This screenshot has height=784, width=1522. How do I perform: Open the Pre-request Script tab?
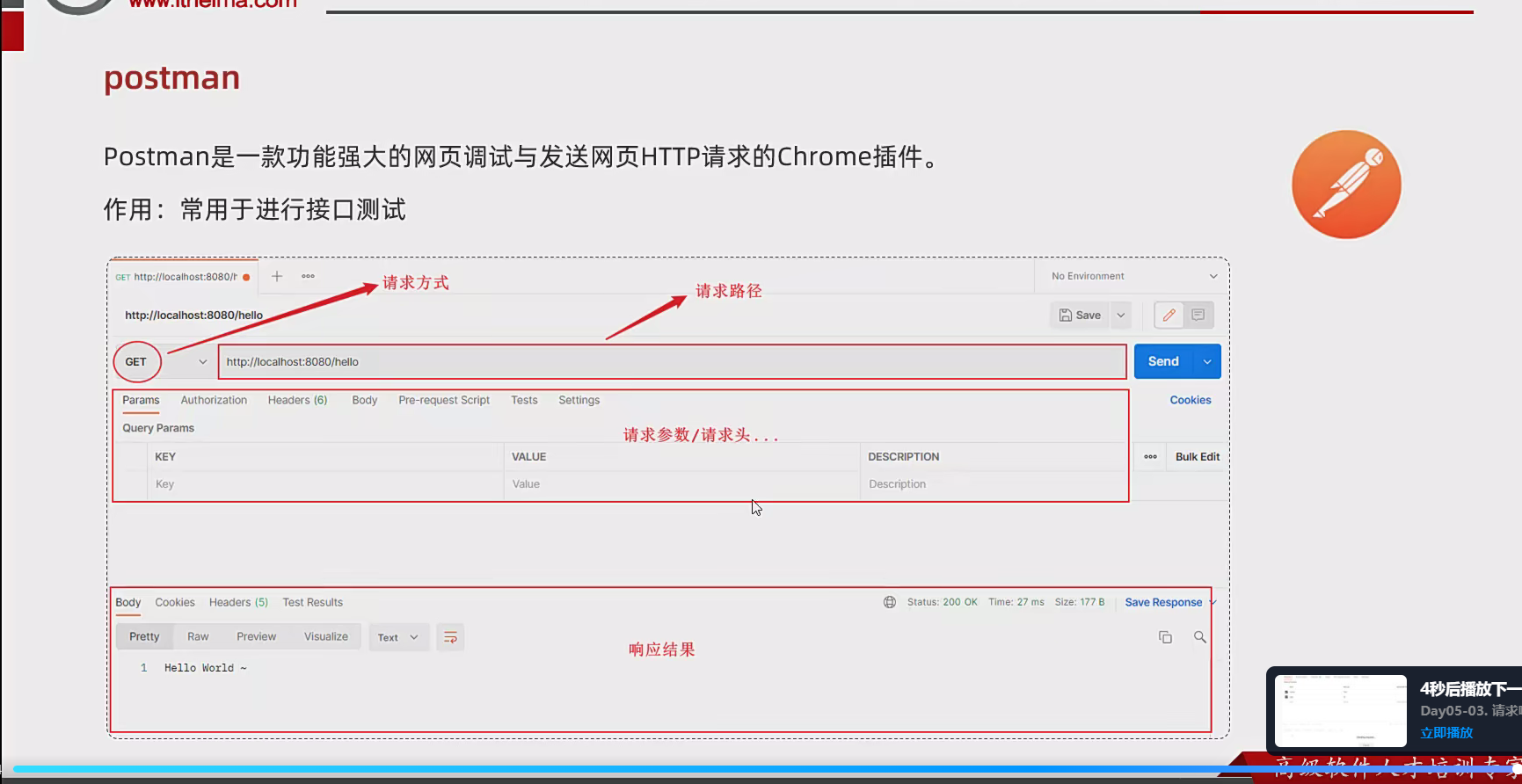(444, 400)
